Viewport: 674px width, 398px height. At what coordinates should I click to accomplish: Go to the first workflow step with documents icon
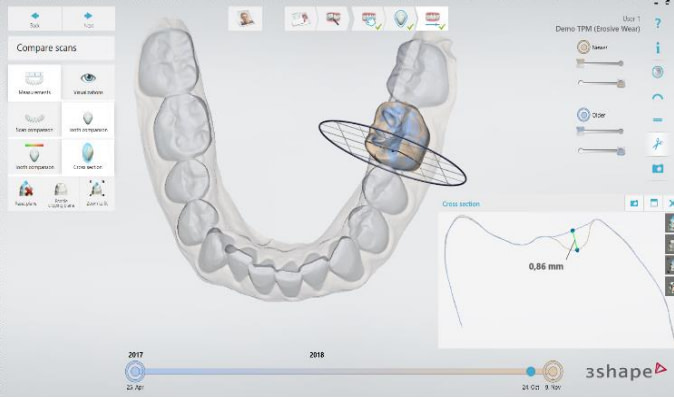pos(301,18)
